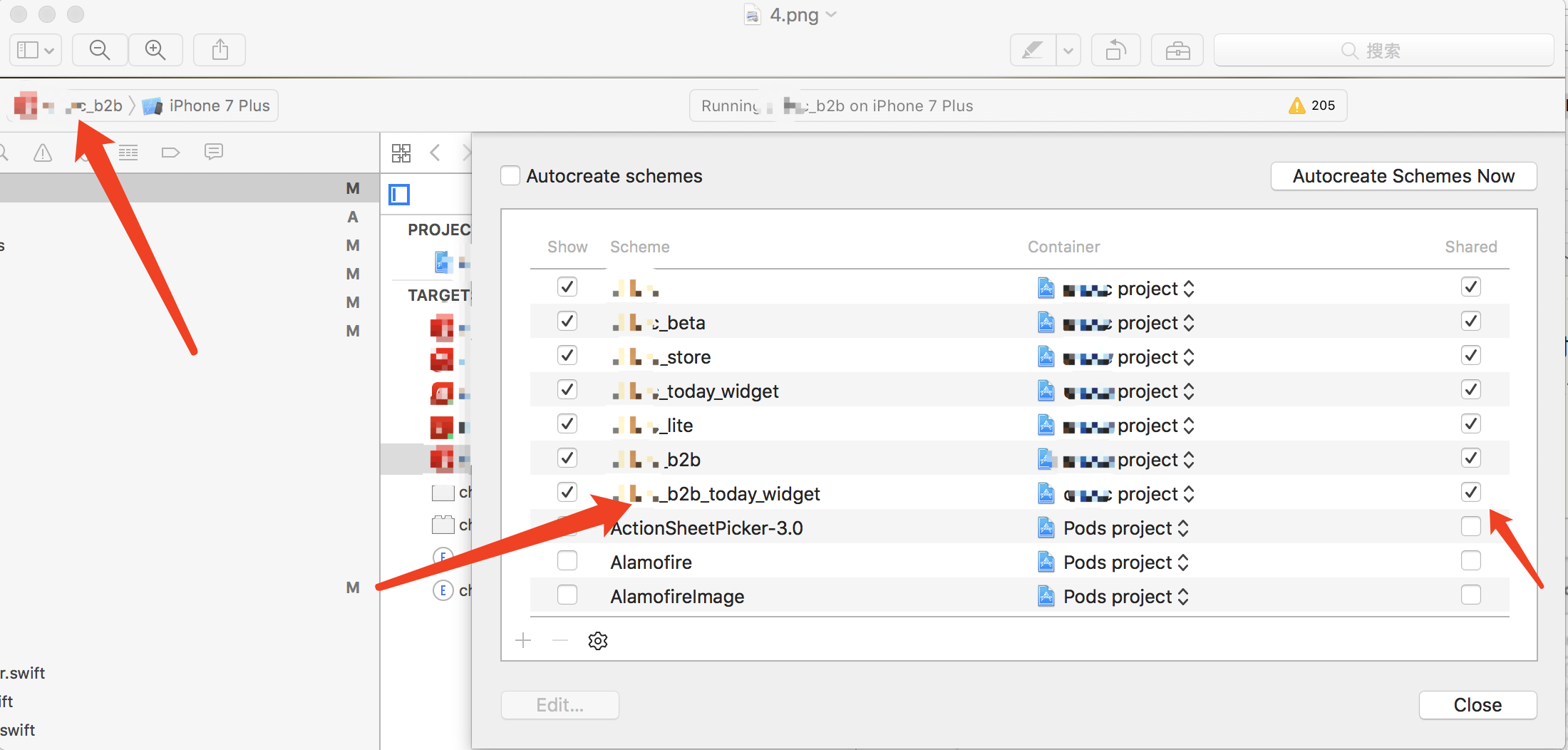Select the _b2b scheme row

1019,458
